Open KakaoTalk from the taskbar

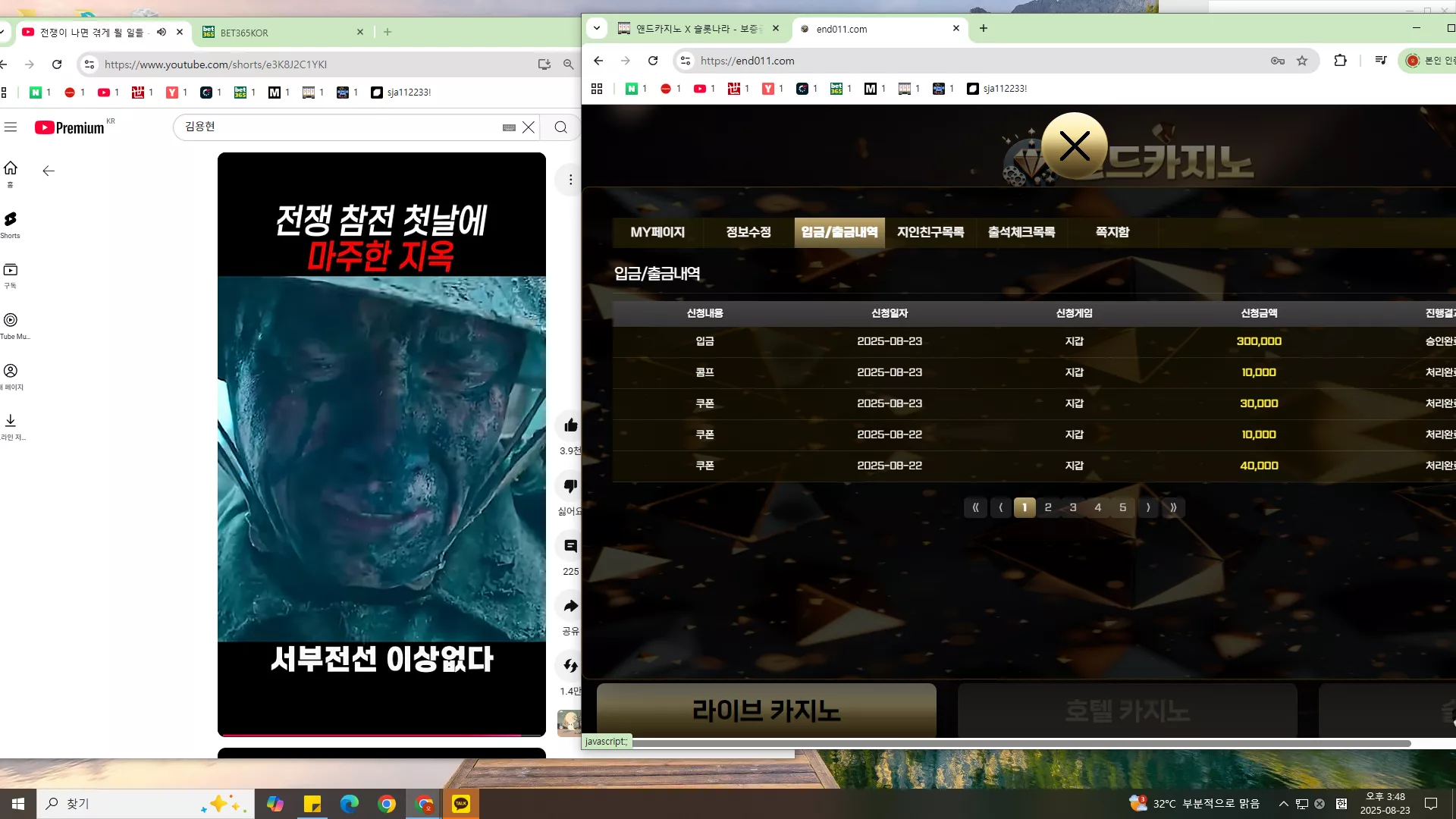click(x=461, y=804)
